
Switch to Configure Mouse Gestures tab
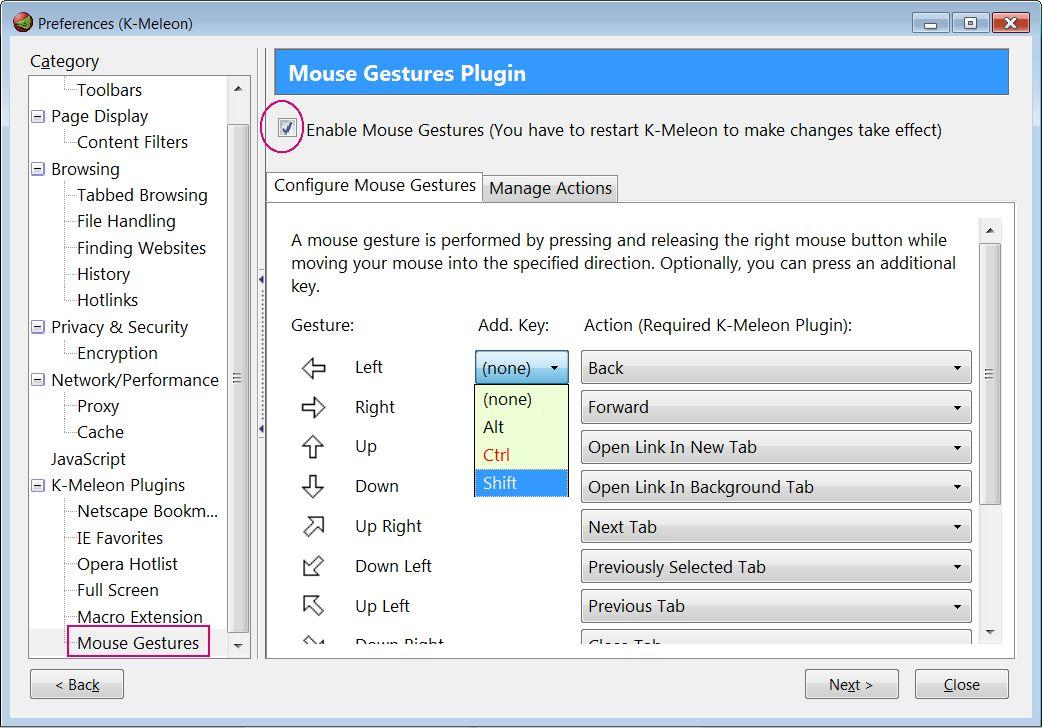tap(375, 185)
